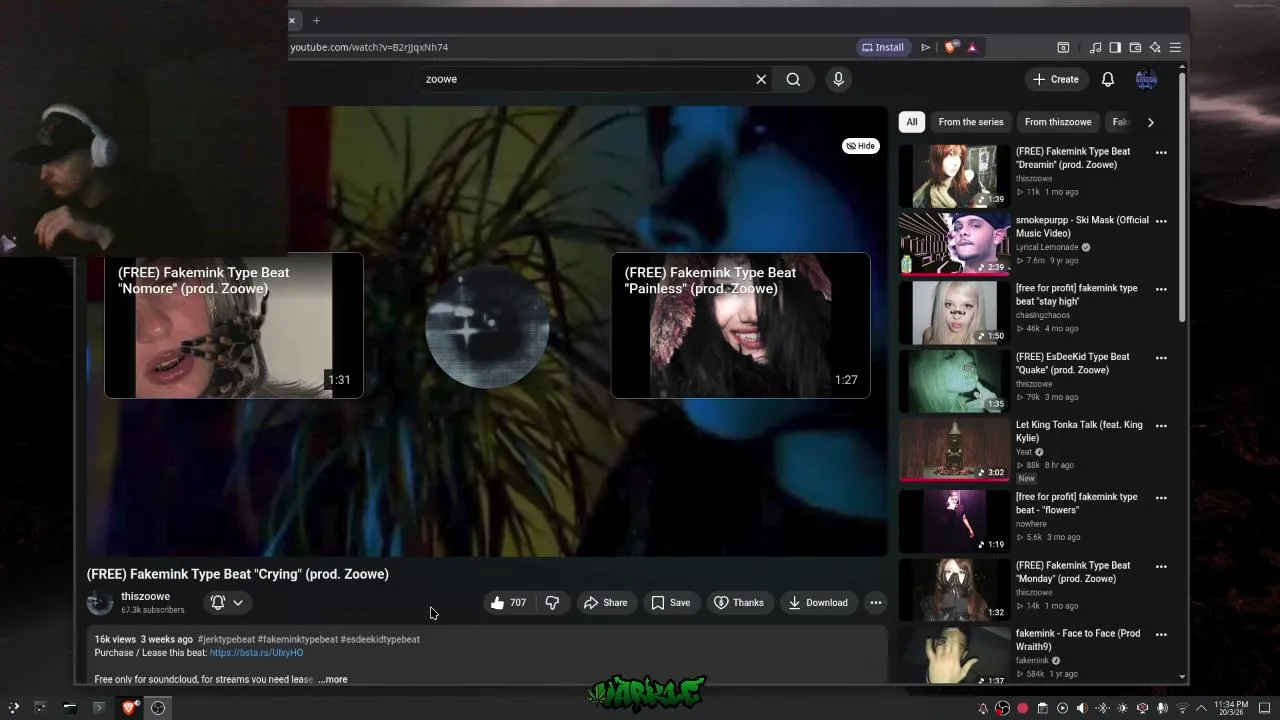Show next filter chips arrow
This screenshot has width=1280, height=720.
1150,122
